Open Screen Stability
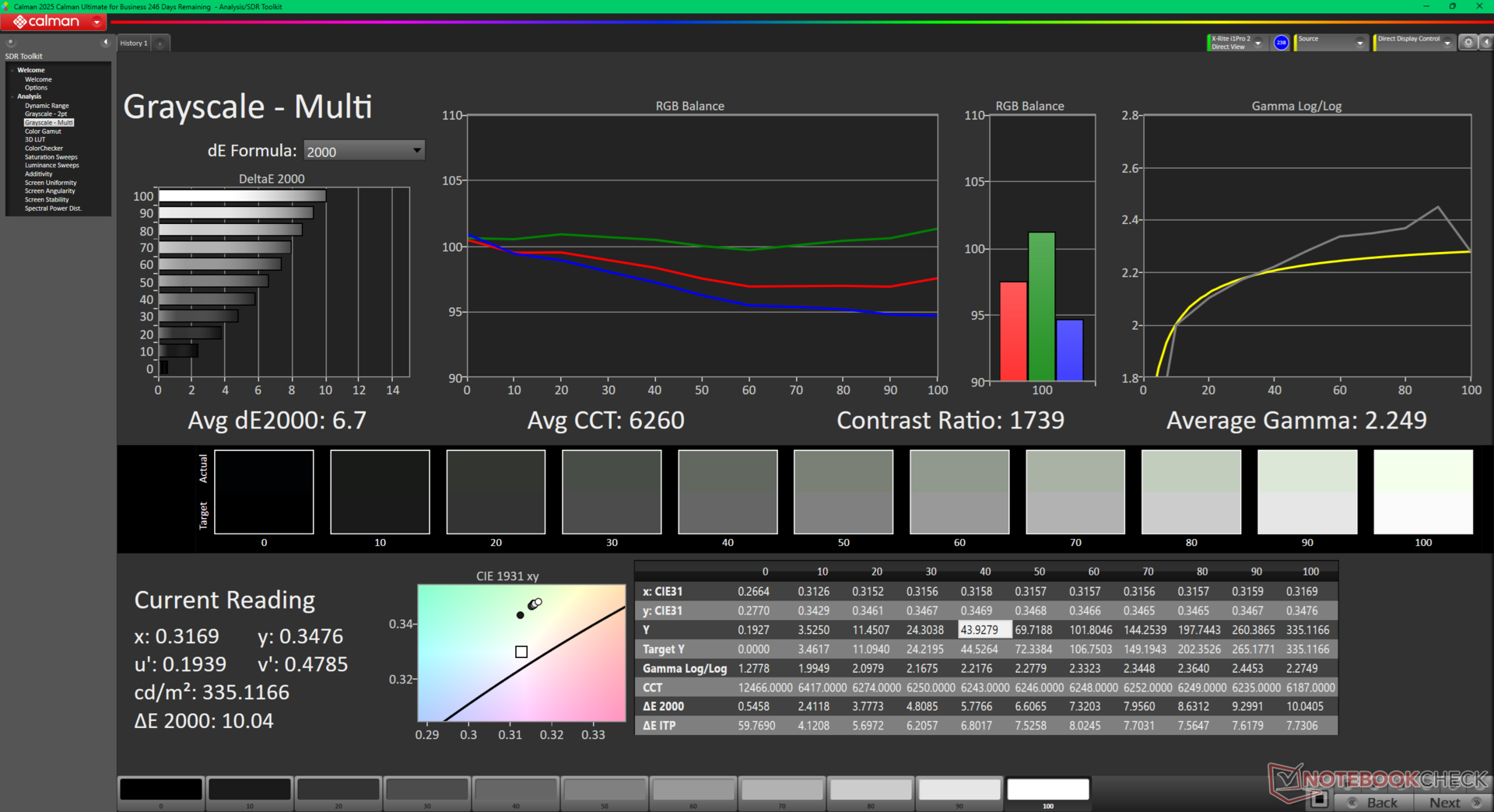The height and width of the screenshot is (812, 1494). coord(47,200)
